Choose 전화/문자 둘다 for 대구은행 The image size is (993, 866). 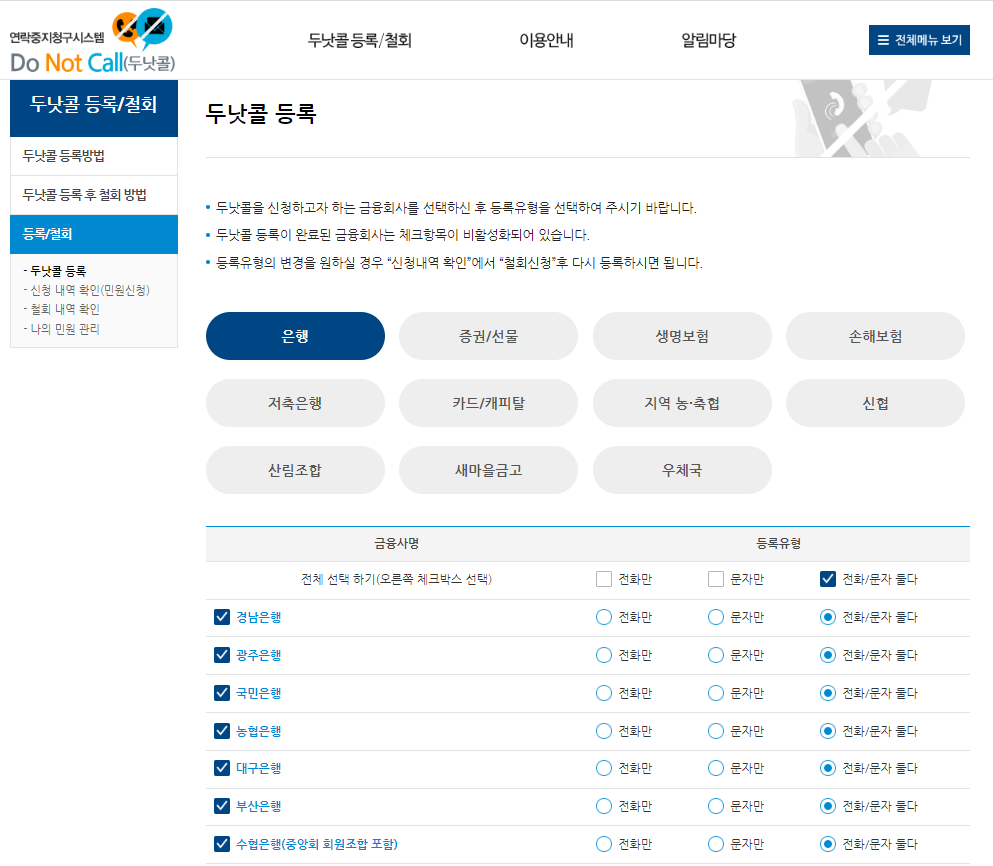(828, 768)
